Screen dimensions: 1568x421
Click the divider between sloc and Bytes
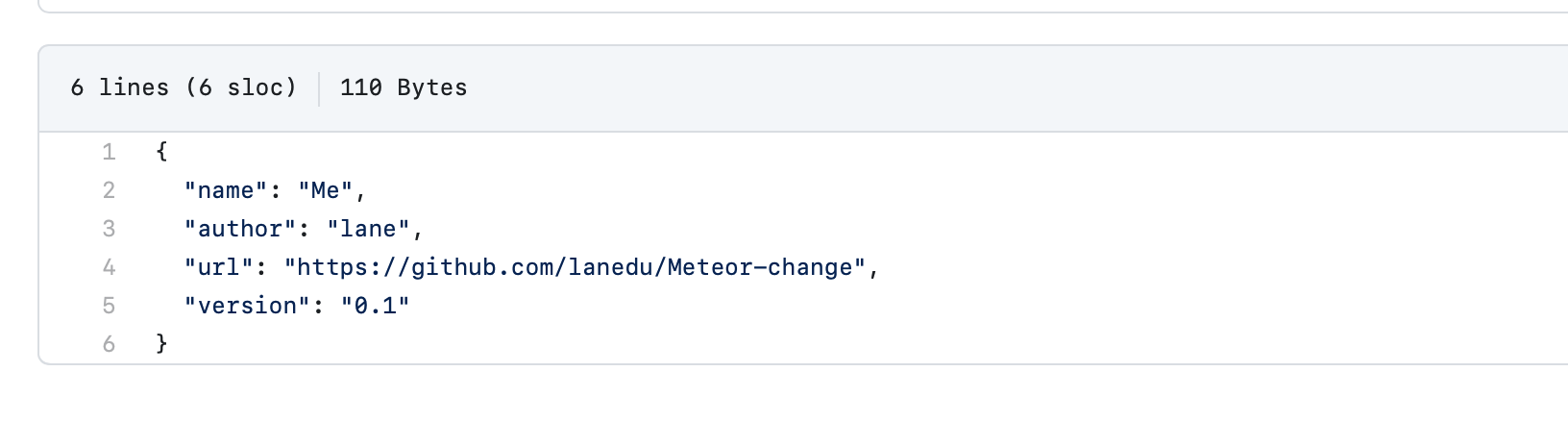pos(319,87)
